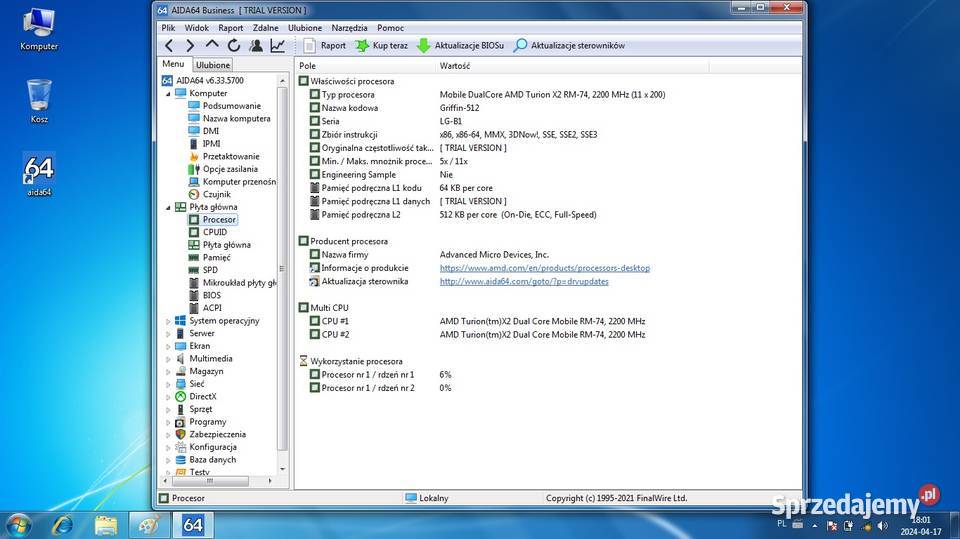The height and width of the screenshot is (539, 960).
Task: Open the Plik menu
Action: [x=168, y=28]
